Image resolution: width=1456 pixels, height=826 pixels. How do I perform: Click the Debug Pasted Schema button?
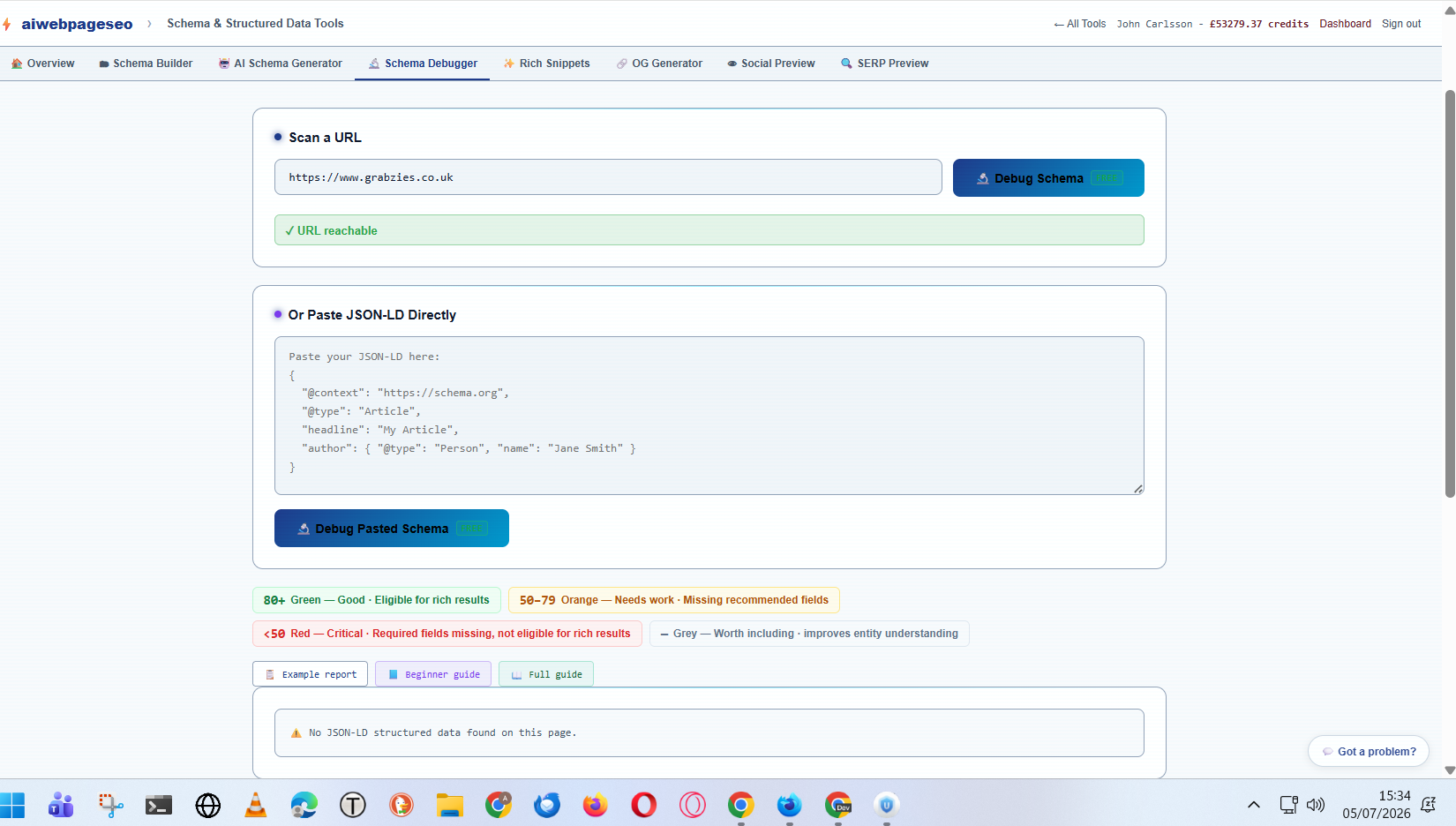coord(392,529)
